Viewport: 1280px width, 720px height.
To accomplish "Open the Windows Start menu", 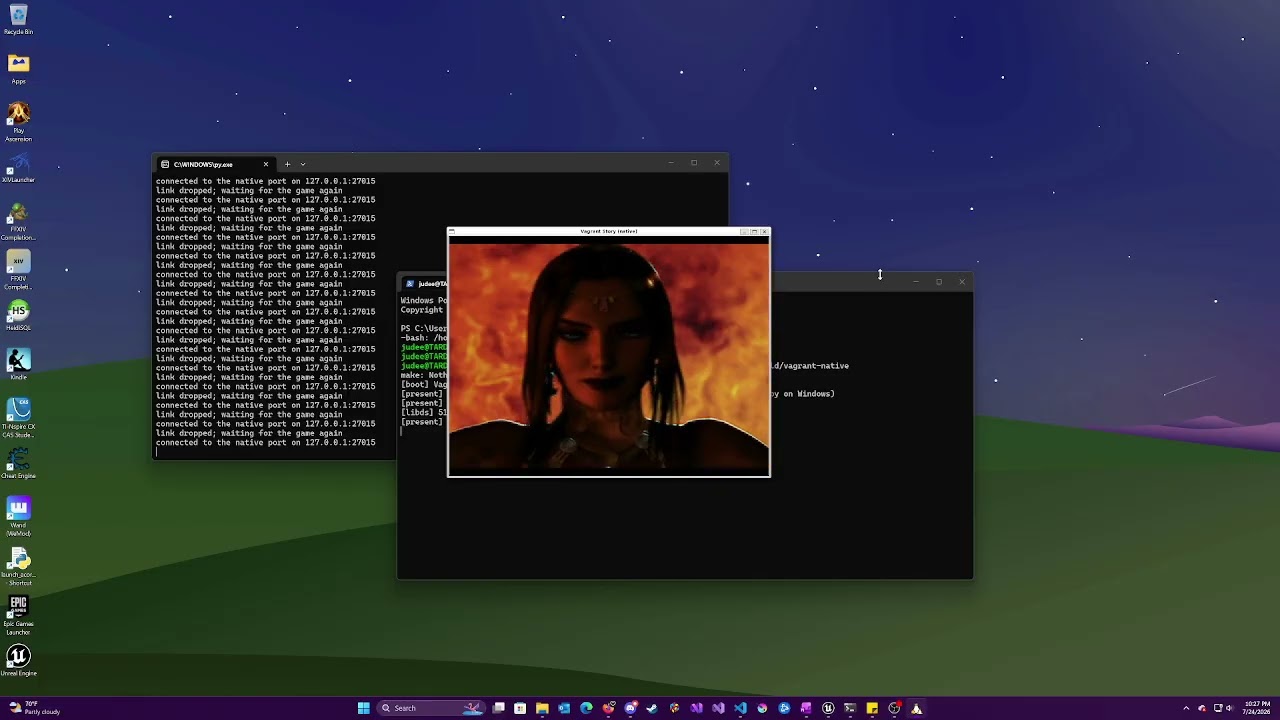I will 364,708.
